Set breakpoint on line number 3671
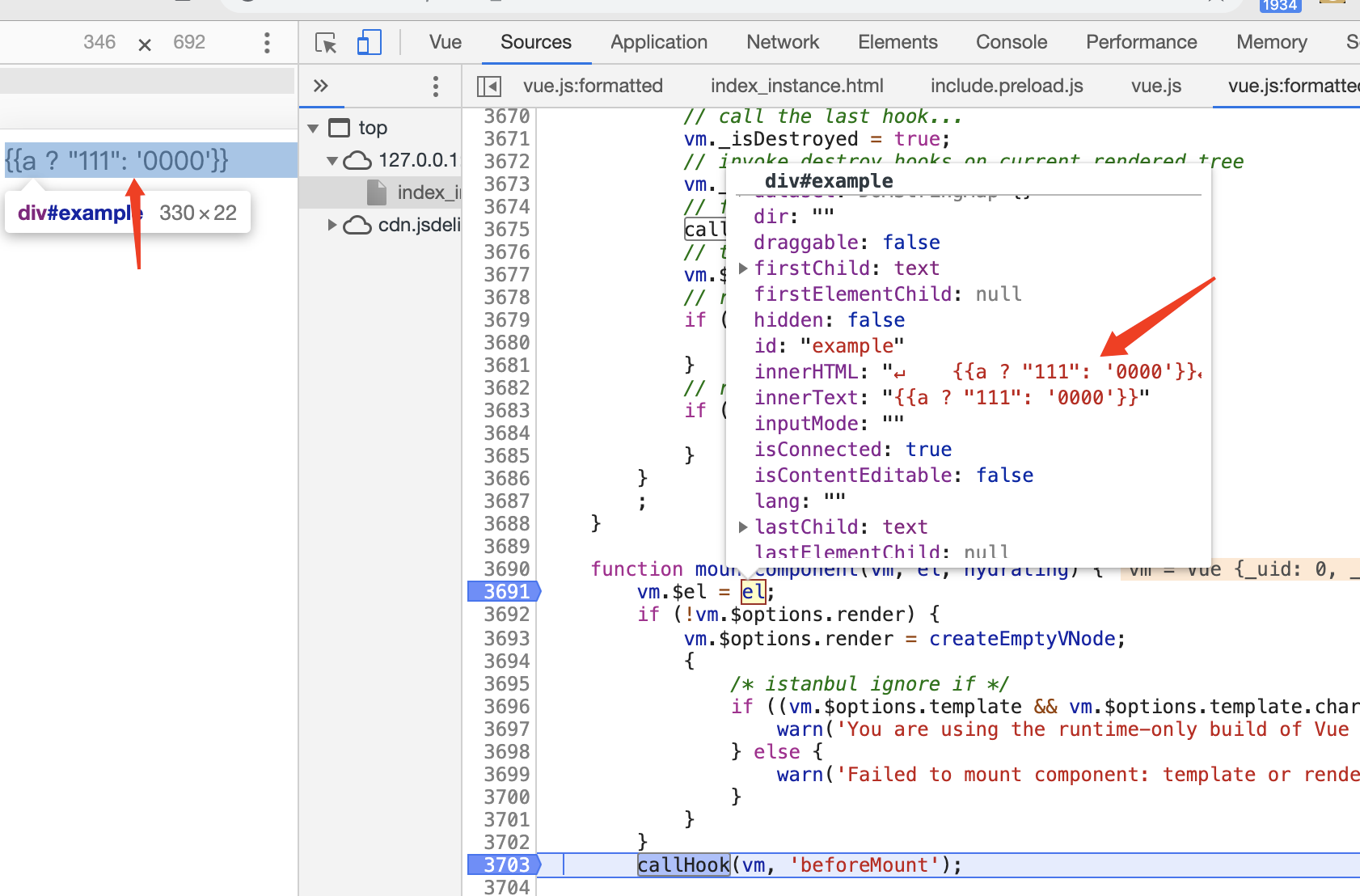The height and width of the screenshot is (896, 1360). (x=507, y=139)
